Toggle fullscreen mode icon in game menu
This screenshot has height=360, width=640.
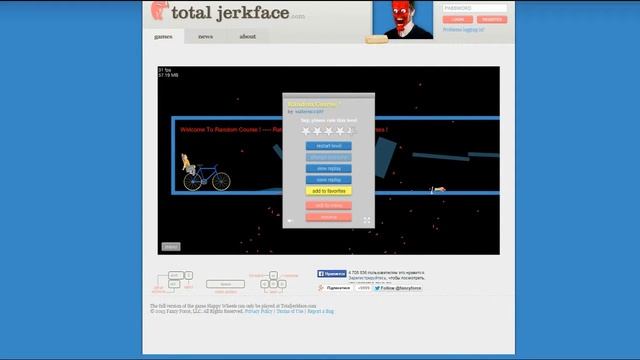click(x=367, y=220)
